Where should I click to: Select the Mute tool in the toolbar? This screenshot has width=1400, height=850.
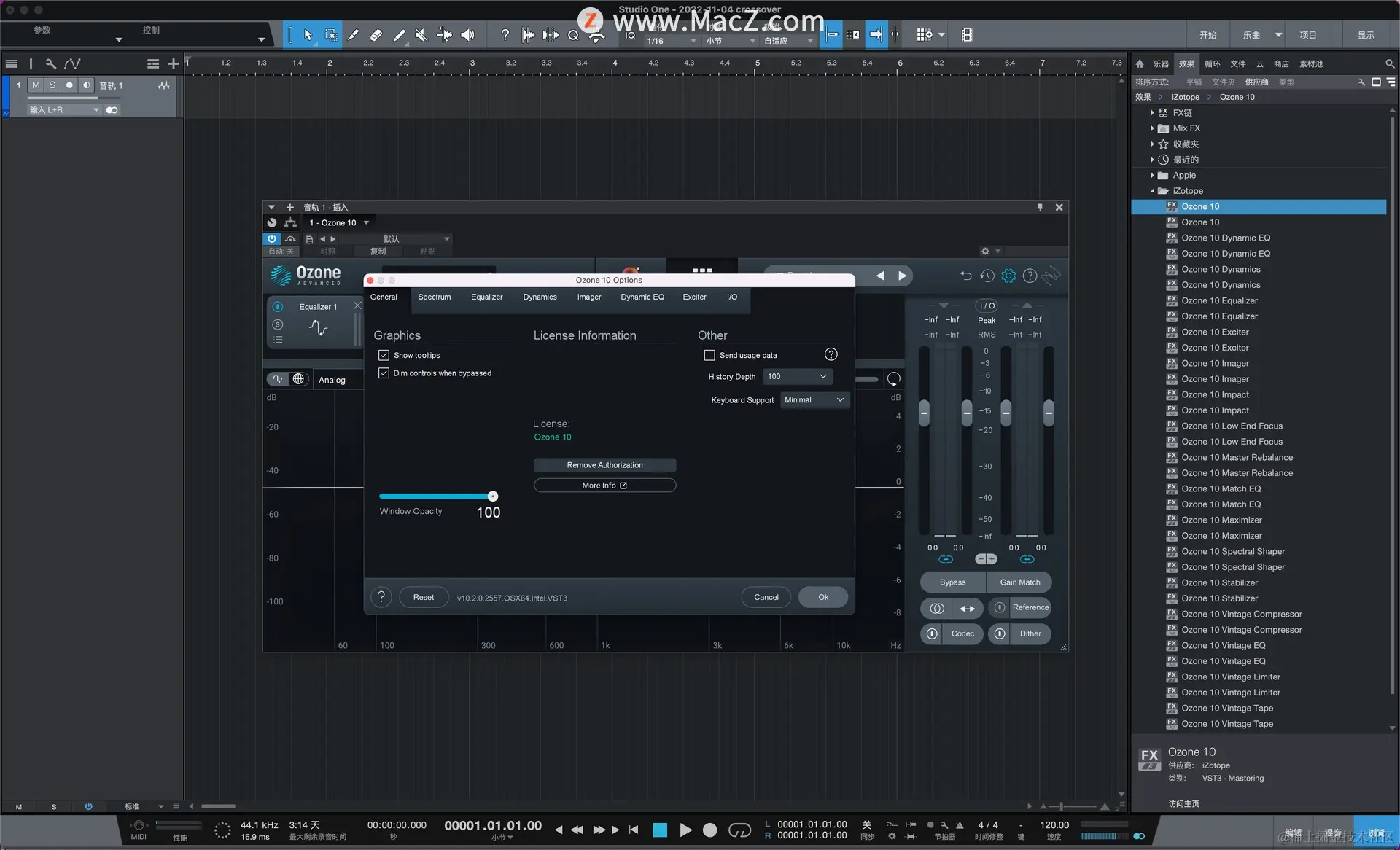(x=421, y=34)
